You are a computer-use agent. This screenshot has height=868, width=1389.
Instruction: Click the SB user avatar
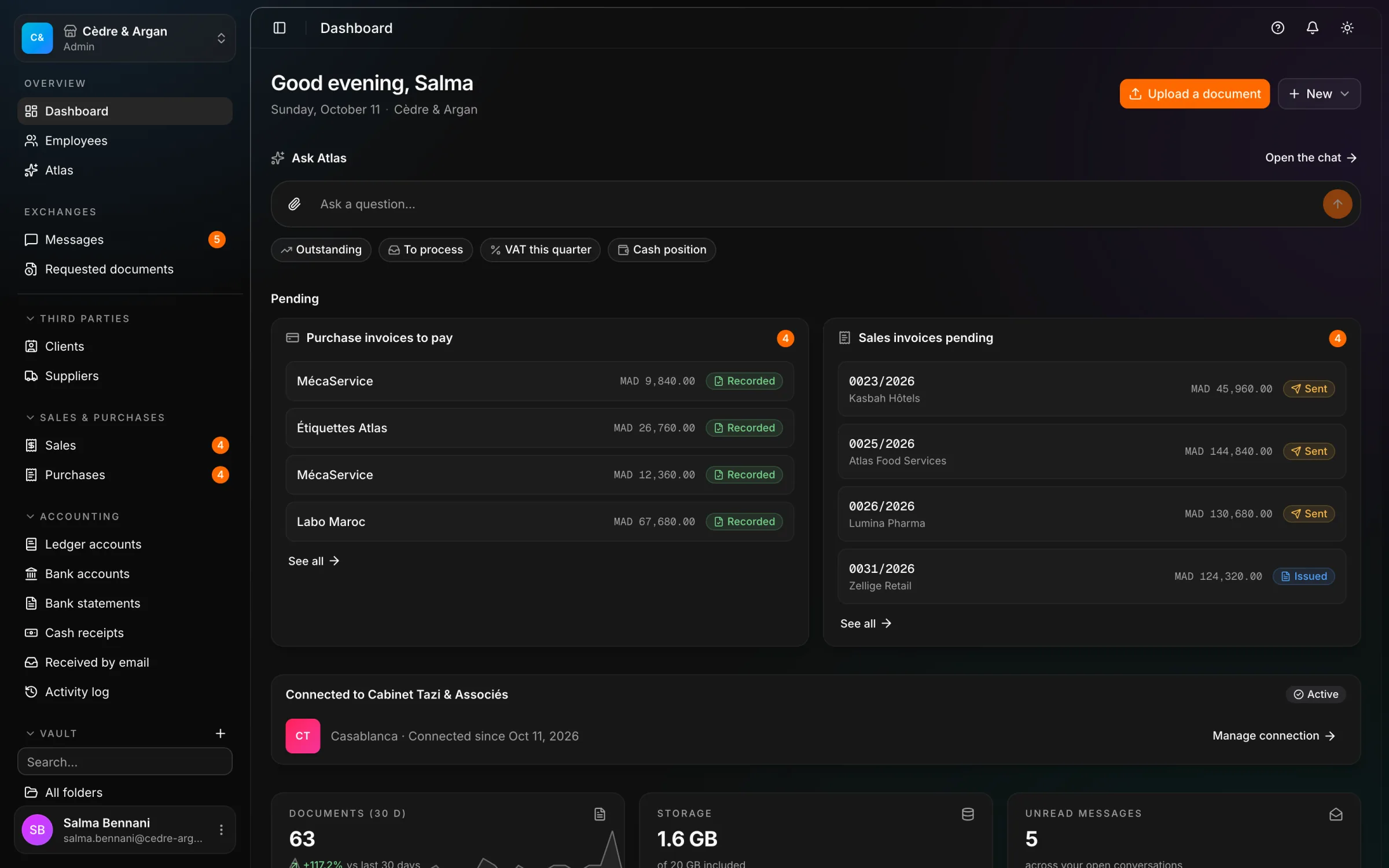(37, 829)
